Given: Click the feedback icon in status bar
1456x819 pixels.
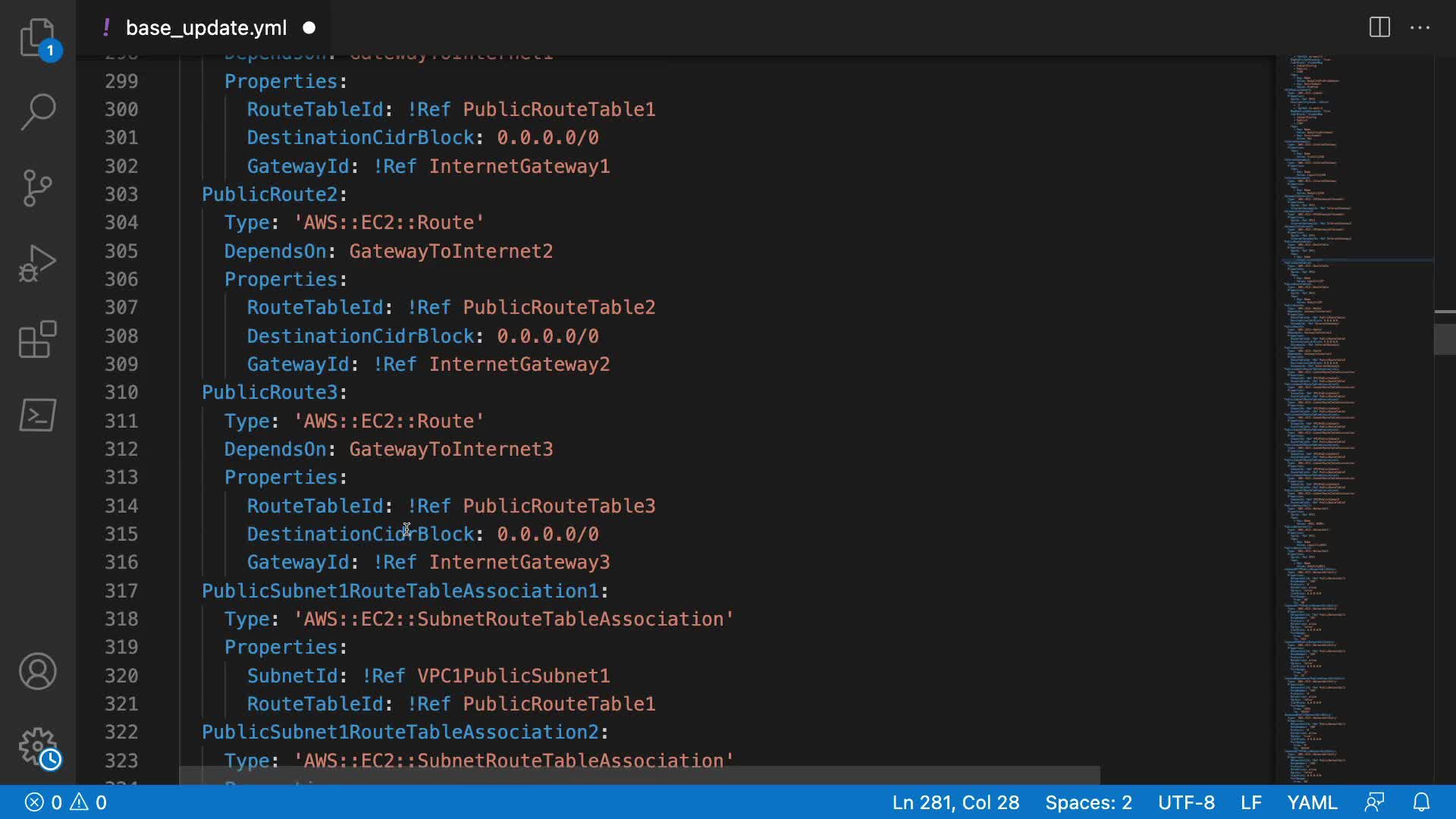Looking at the screenshot, I should [1374, 802].
